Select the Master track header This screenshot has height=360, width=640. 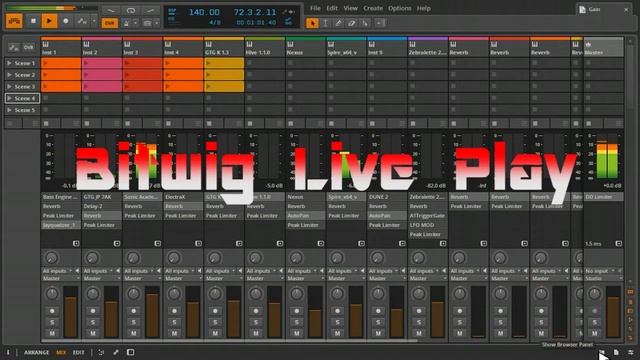click(x=604, y=48)
